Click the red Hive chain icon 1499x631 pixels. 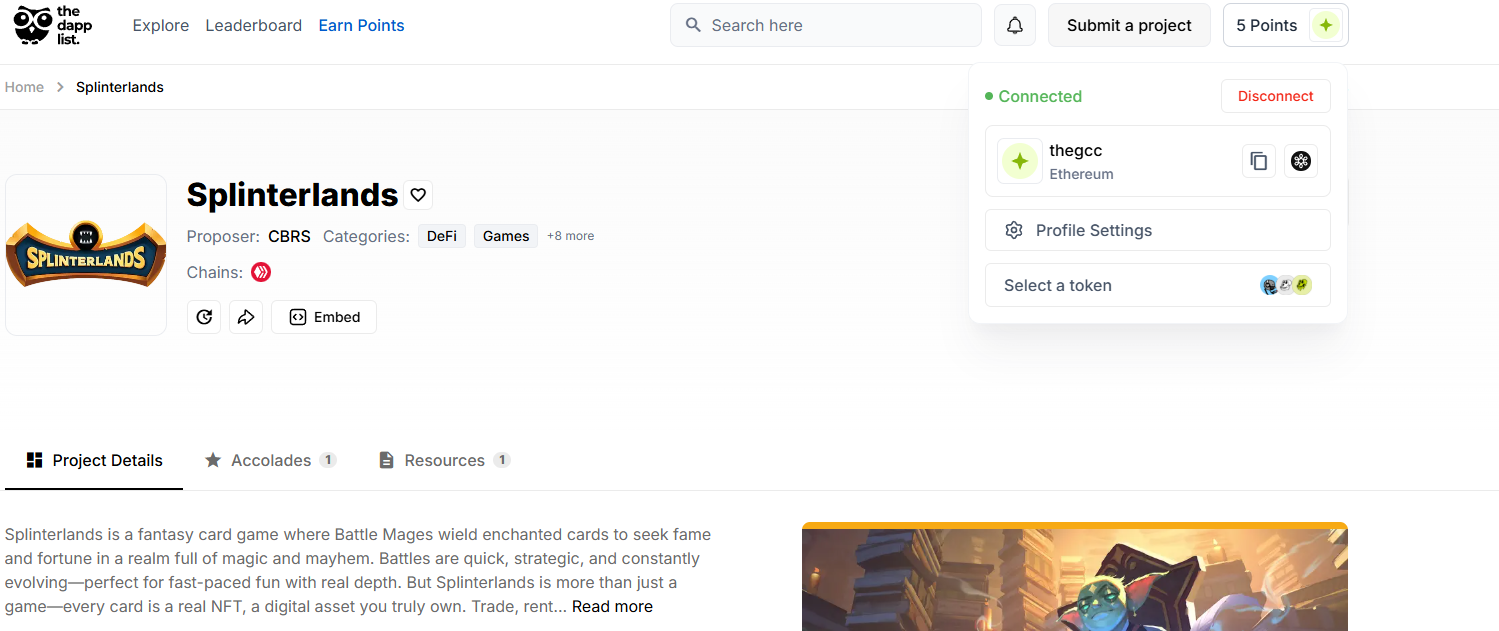click(x=261, y=272)
